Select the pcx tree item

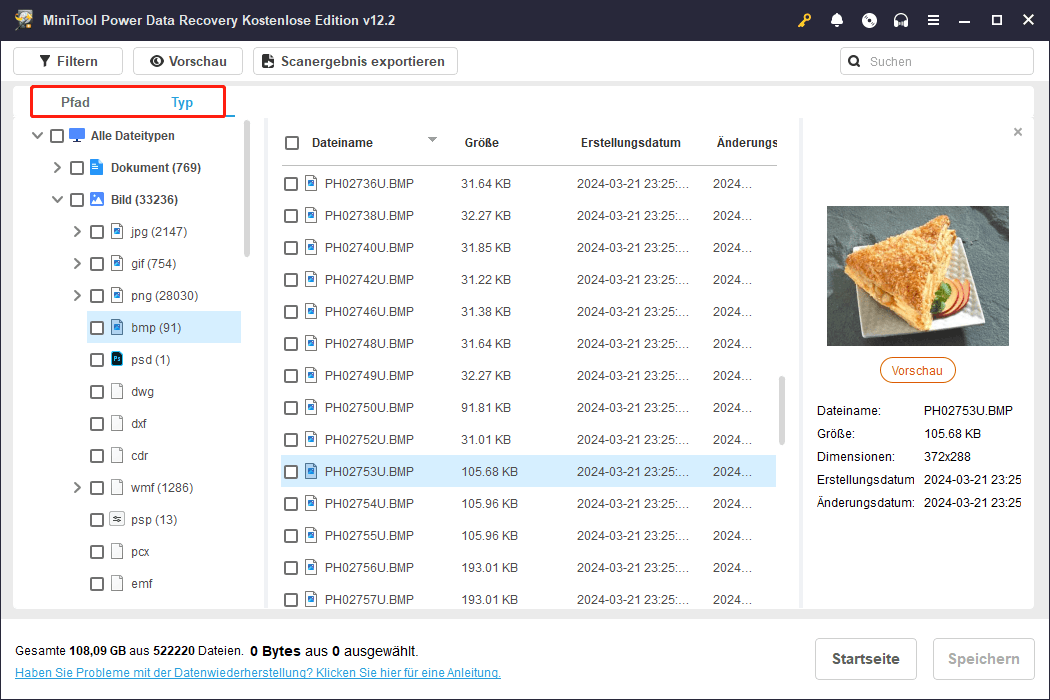tap(140, 552)
